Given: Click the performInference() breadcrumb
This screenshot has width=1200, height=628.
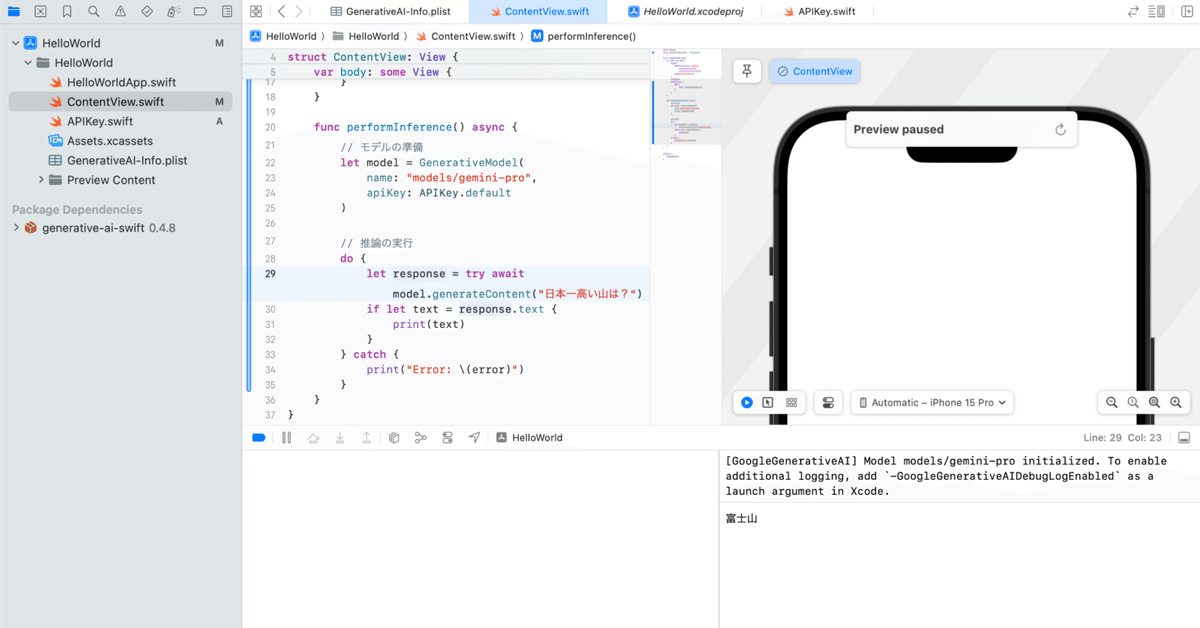Looking at the screenshot, I should [x=583, y=36].
